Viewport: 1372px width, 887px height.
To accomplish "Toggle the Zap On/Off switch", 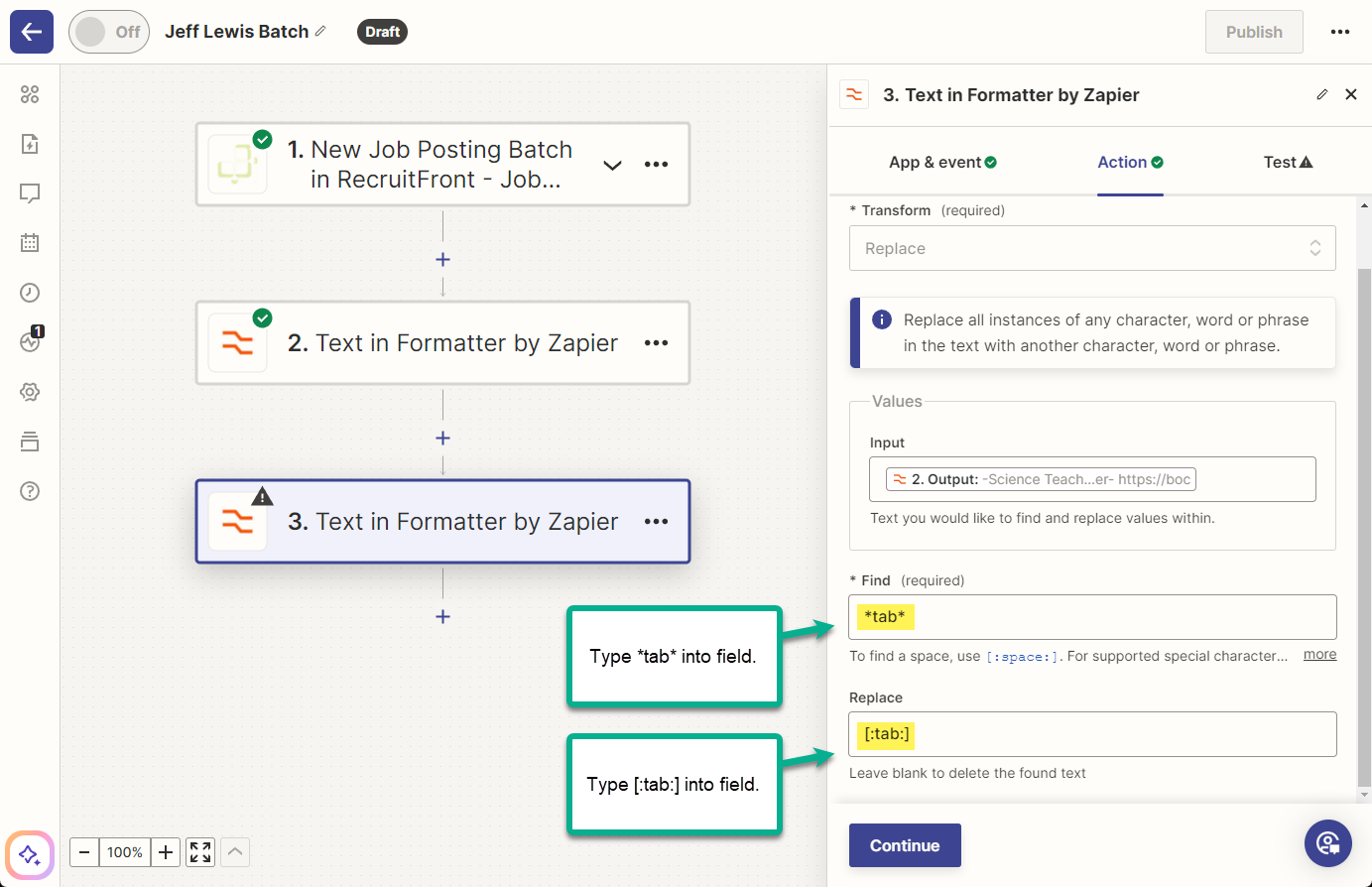I will click(109, 32).
